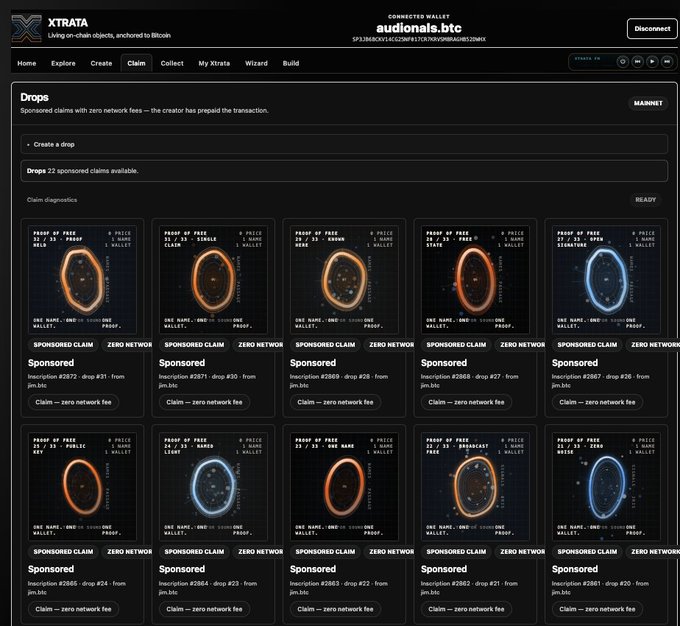
Task: Claim inscription #2863 with zero network fee
Action: click(x=335, y=609)
